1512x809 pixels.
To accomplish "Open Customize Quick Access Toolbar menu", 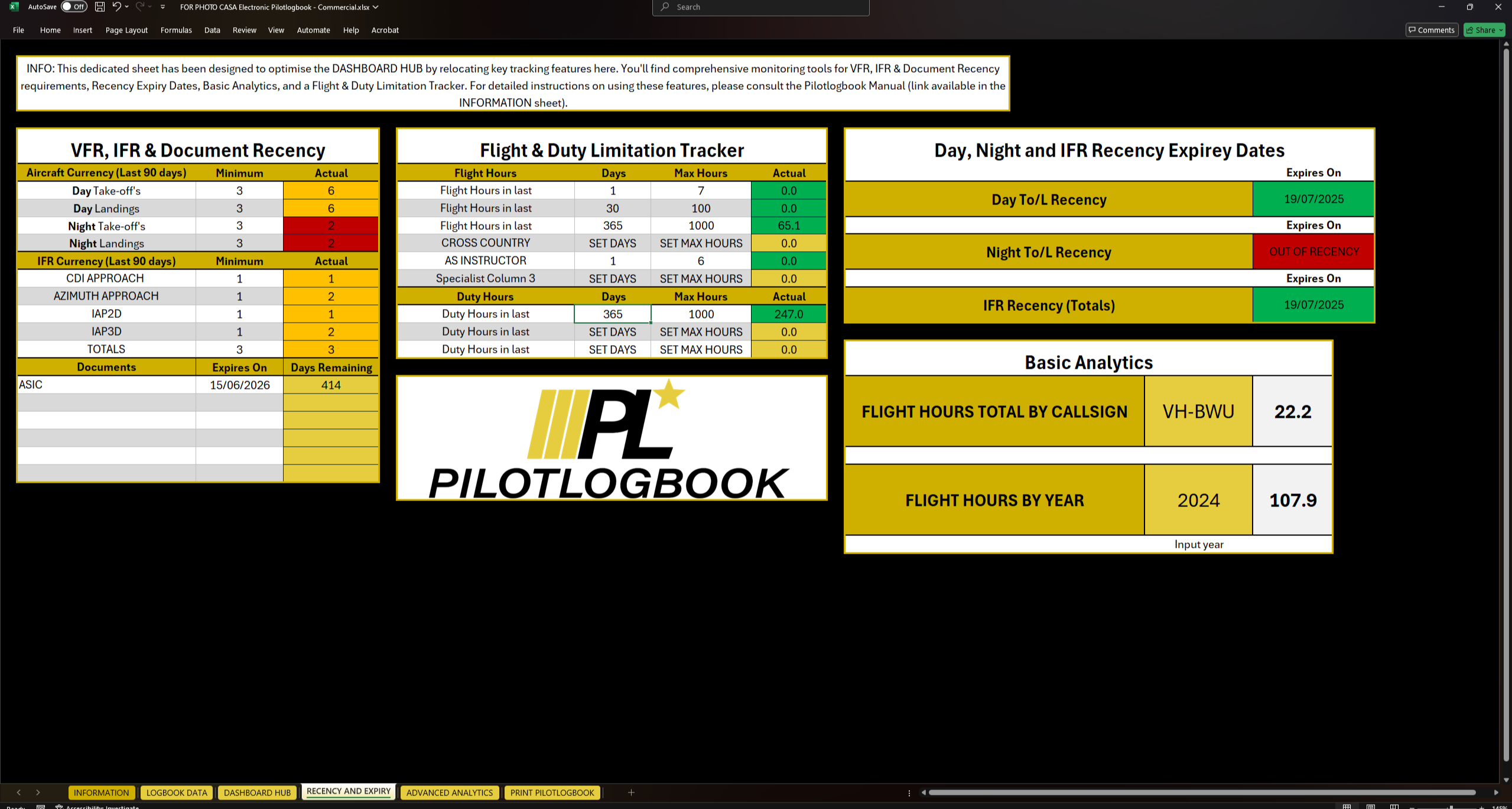I will 162,7.
